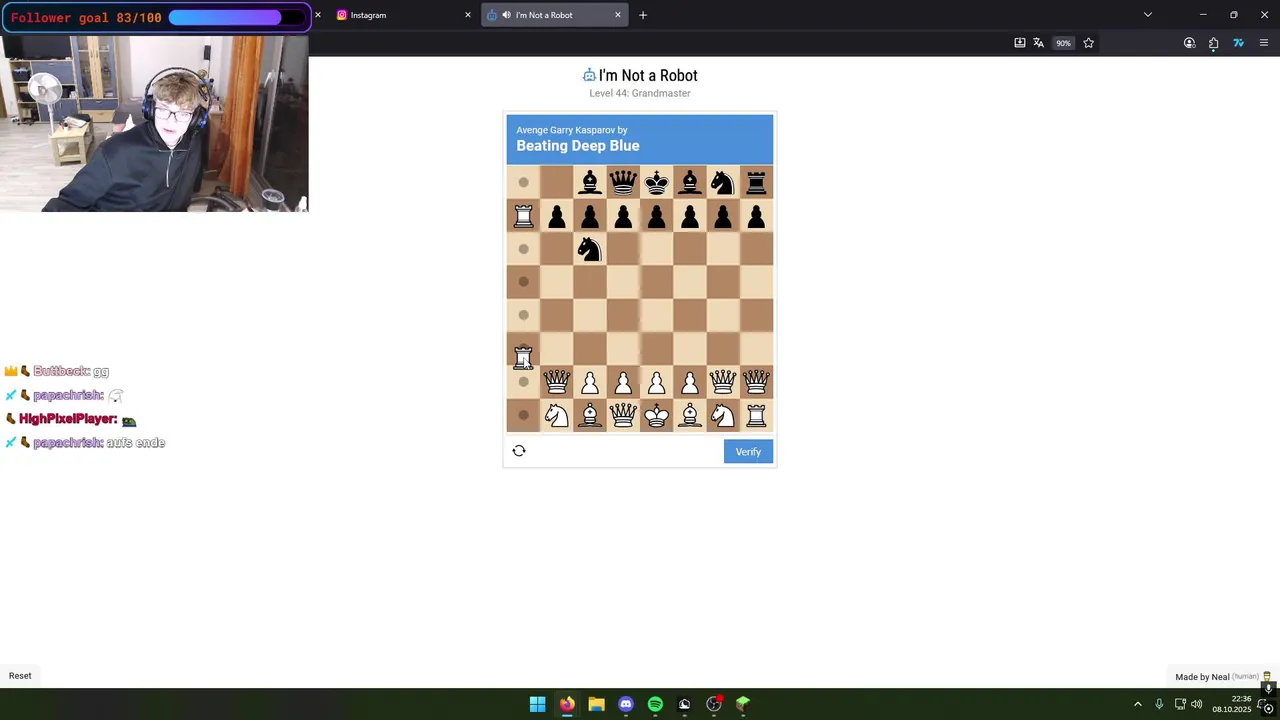Move rook to the a8 dot
Image resolution: width=1280 pixels, height=720 pixels.
pyautogui.click(x=523, y=182)
